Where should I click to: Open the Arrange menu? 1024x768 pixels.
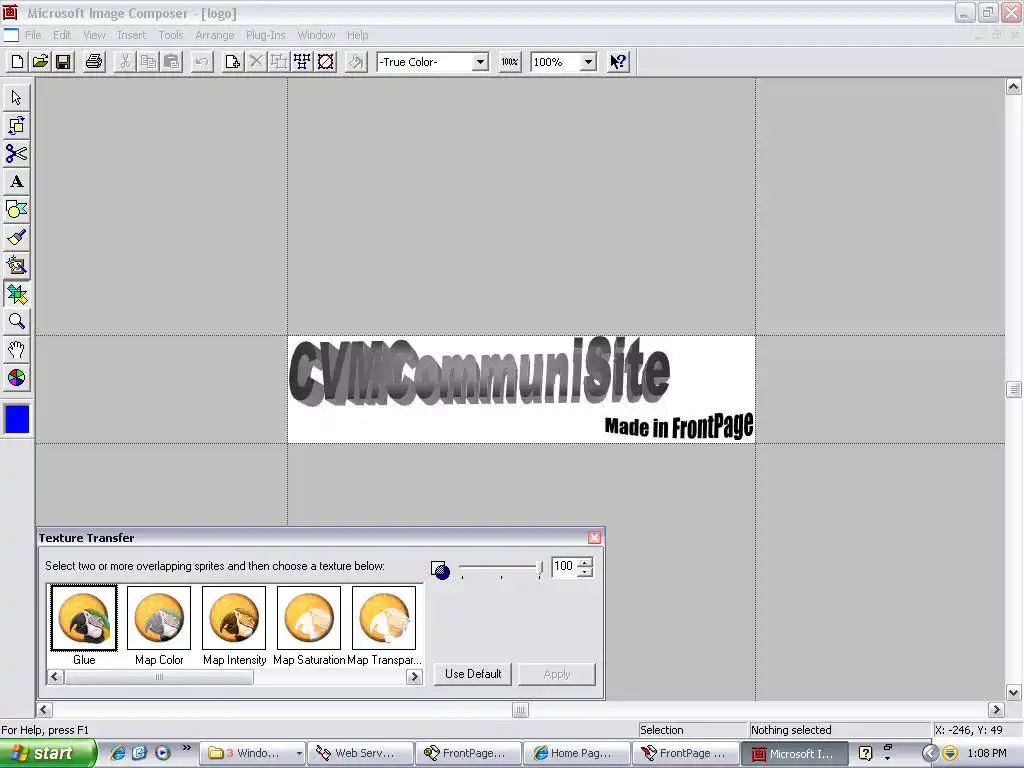(215, 35)
